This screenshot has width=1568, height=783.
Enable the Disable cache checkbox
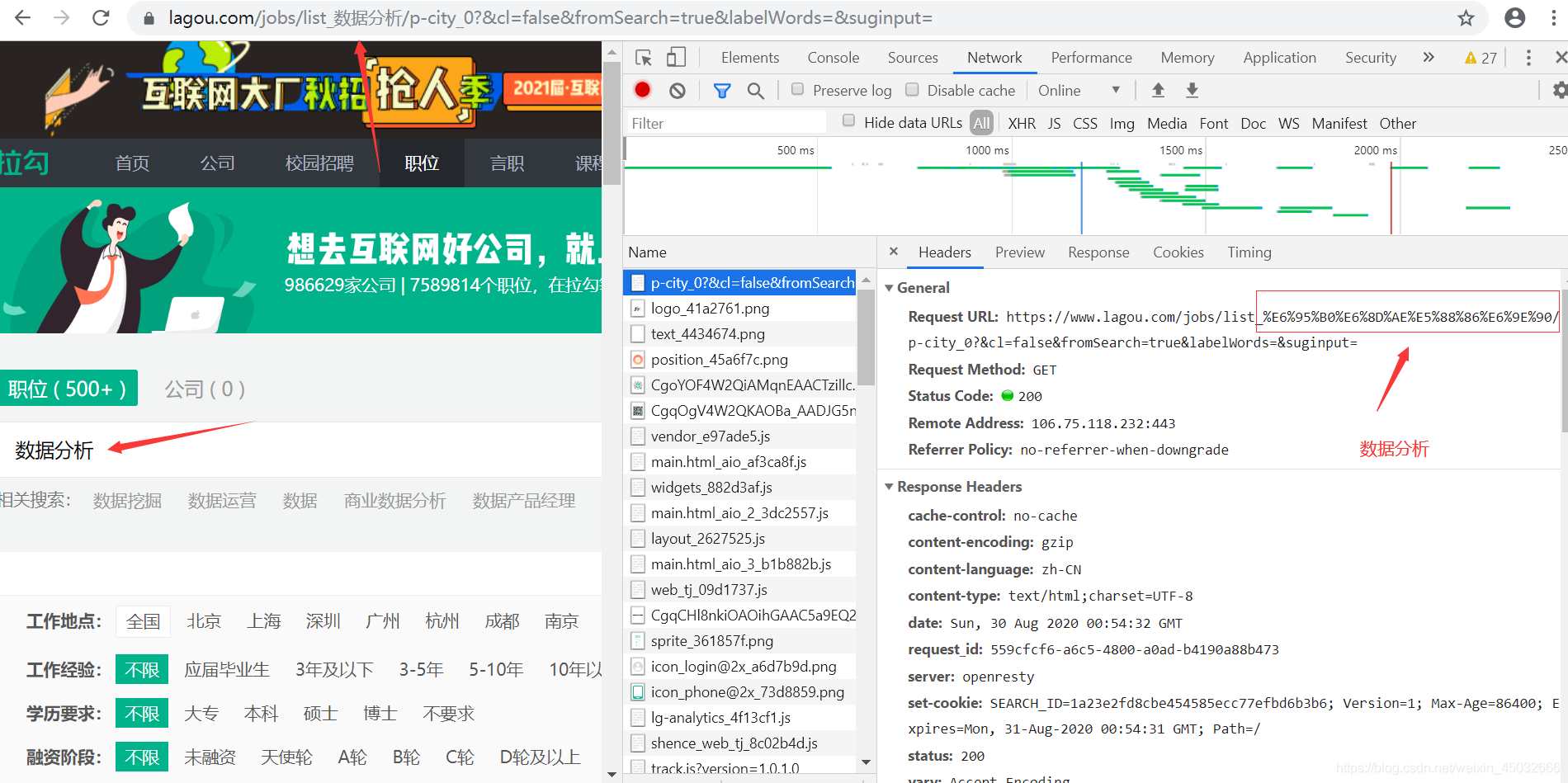(x=913, y=90)
